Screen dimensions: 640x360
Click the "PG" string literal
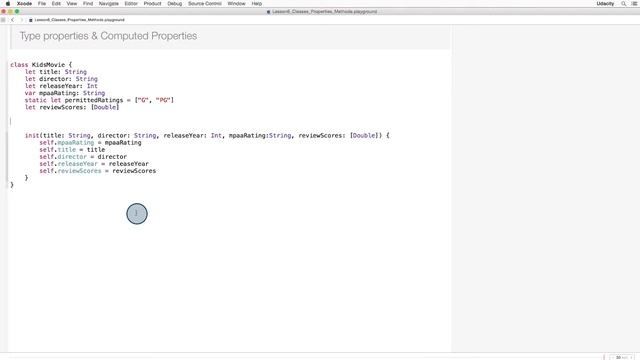[x=163, y=100]
